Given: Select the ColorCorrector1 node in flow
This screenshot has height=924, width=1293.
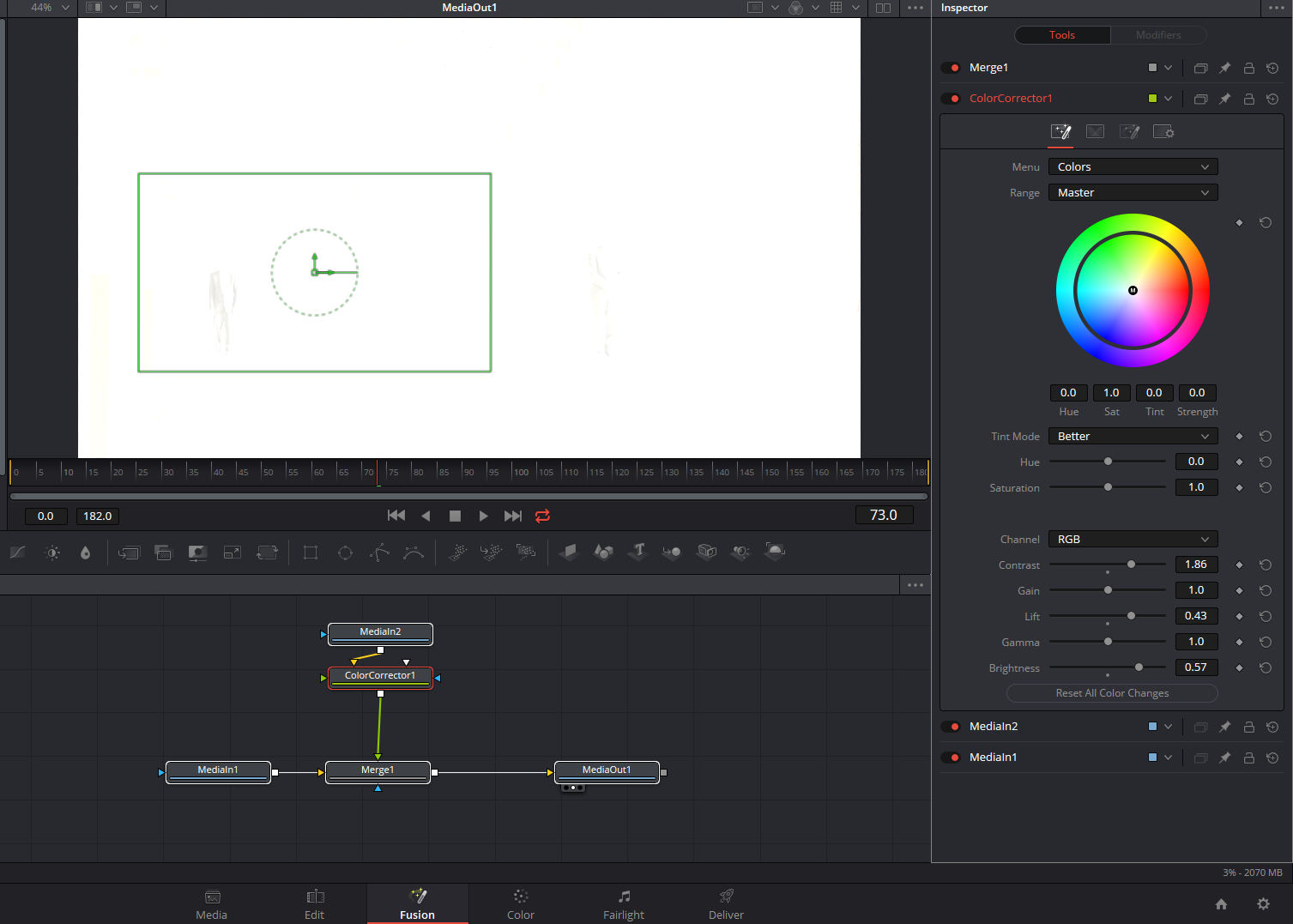Looking at the screenshot, I should point(380,677).
